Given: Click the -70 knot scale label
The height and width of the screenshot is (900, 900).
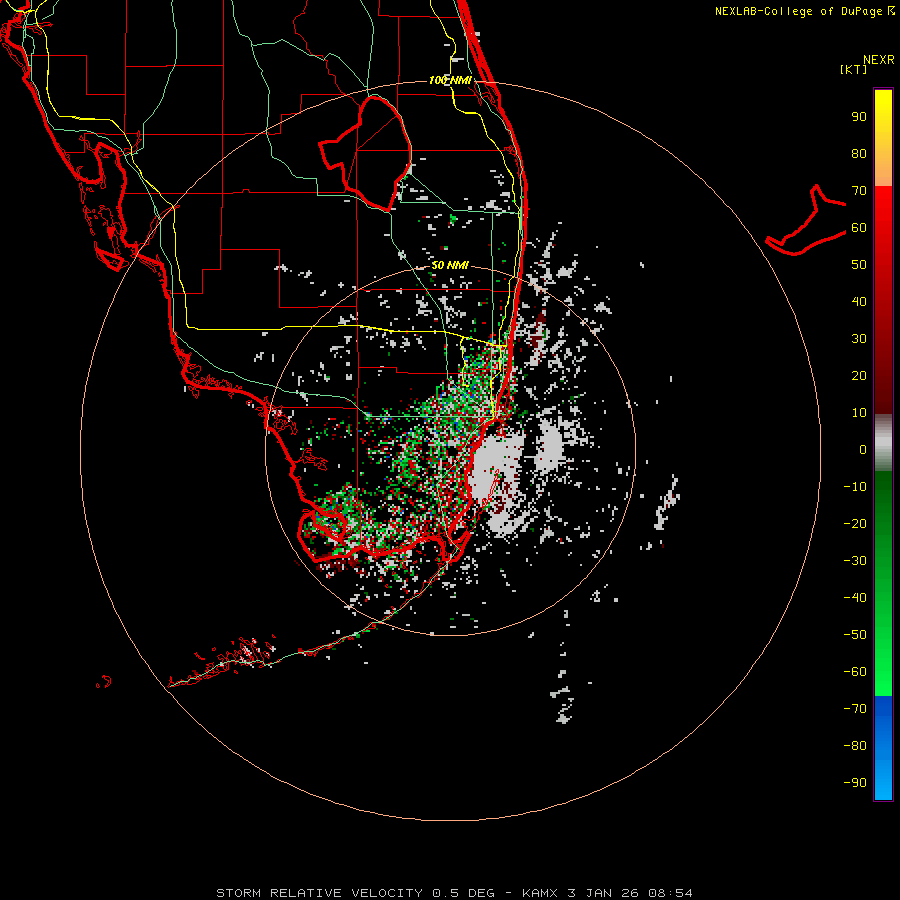Looking at the screenshot, I should [855, 709].
